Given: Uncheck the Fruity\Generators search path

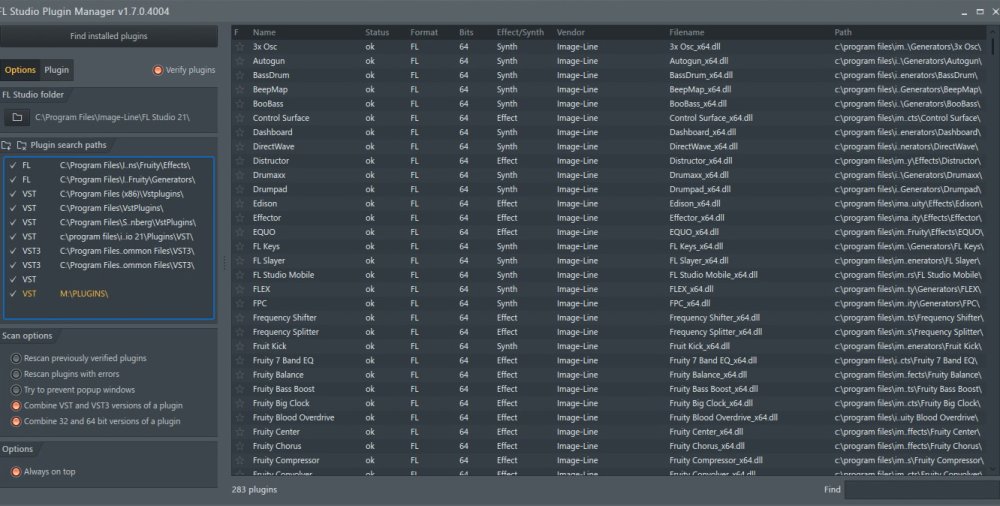Looking at the screenshot, I should pos(13,179).
